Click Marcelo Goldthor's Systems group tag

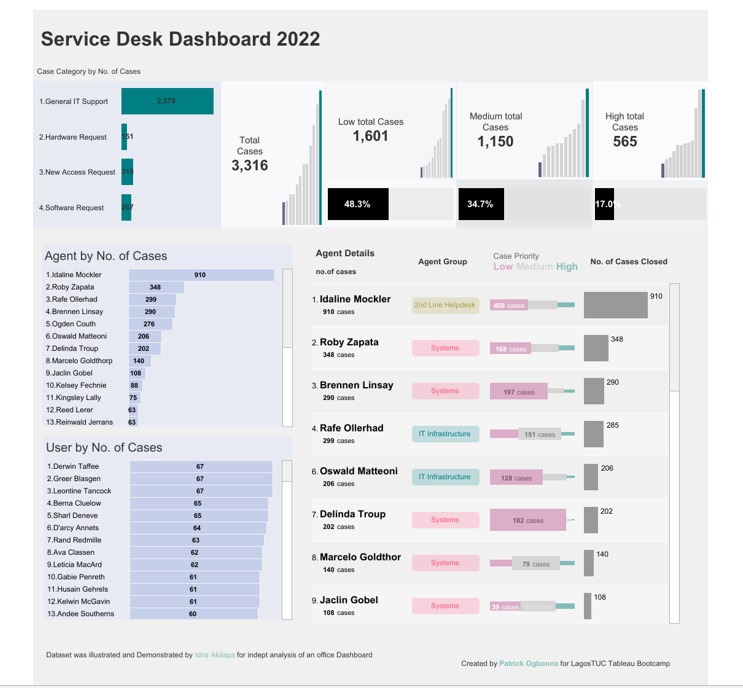click(x=445, y=563)
